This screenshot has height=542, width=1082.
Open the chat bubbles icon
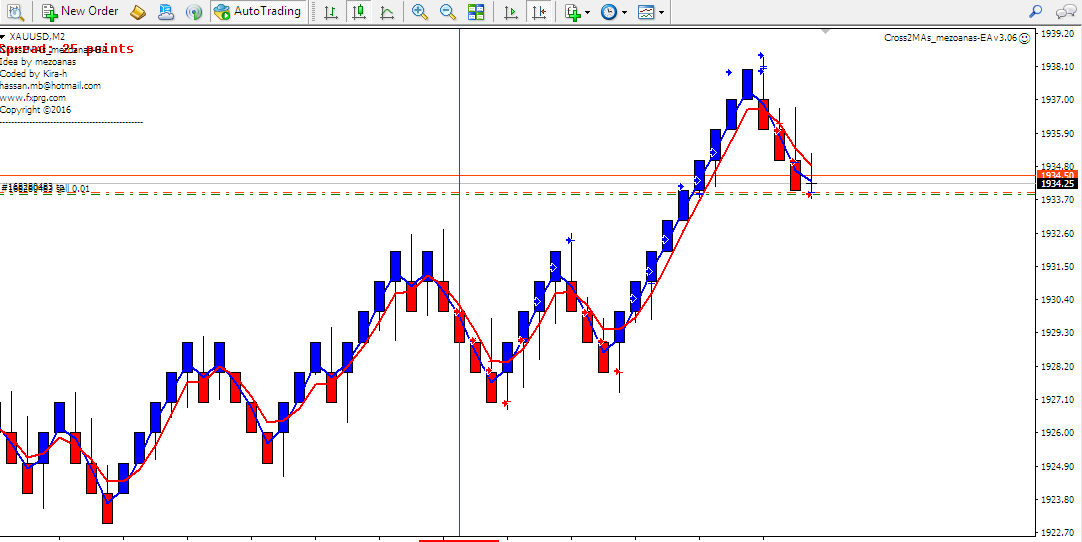pyautogui.click(x=1064, y=12)
